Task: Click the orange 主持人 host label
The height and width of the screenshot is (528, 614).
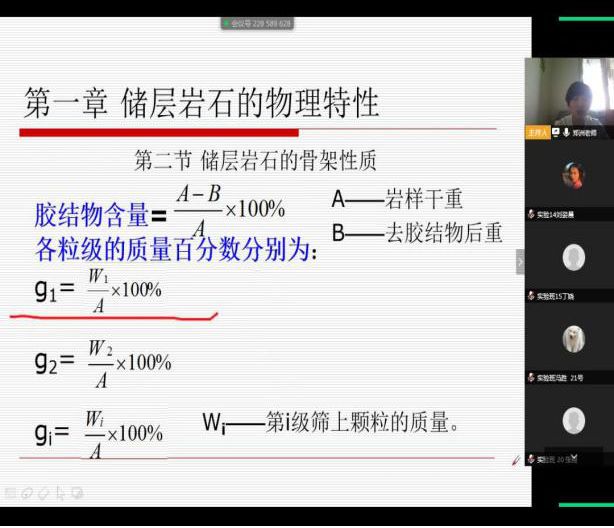Action: pyautogui.click(x=538, y=132)
